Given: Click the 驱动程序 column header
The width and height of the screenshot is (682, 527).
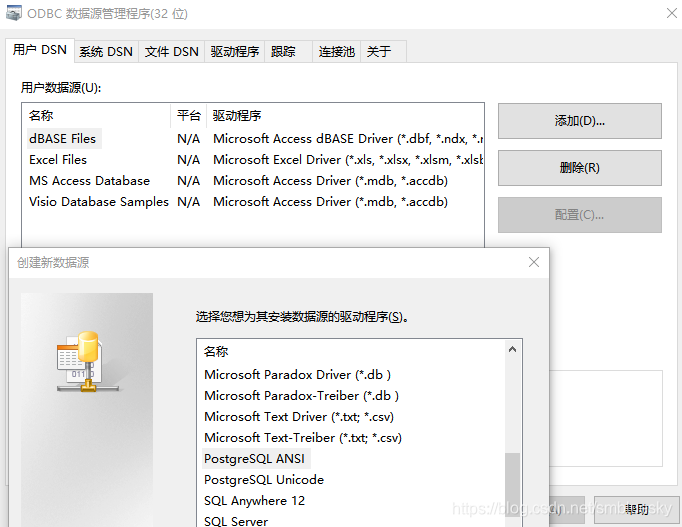Looking at the screenshot, I should 345,116.
